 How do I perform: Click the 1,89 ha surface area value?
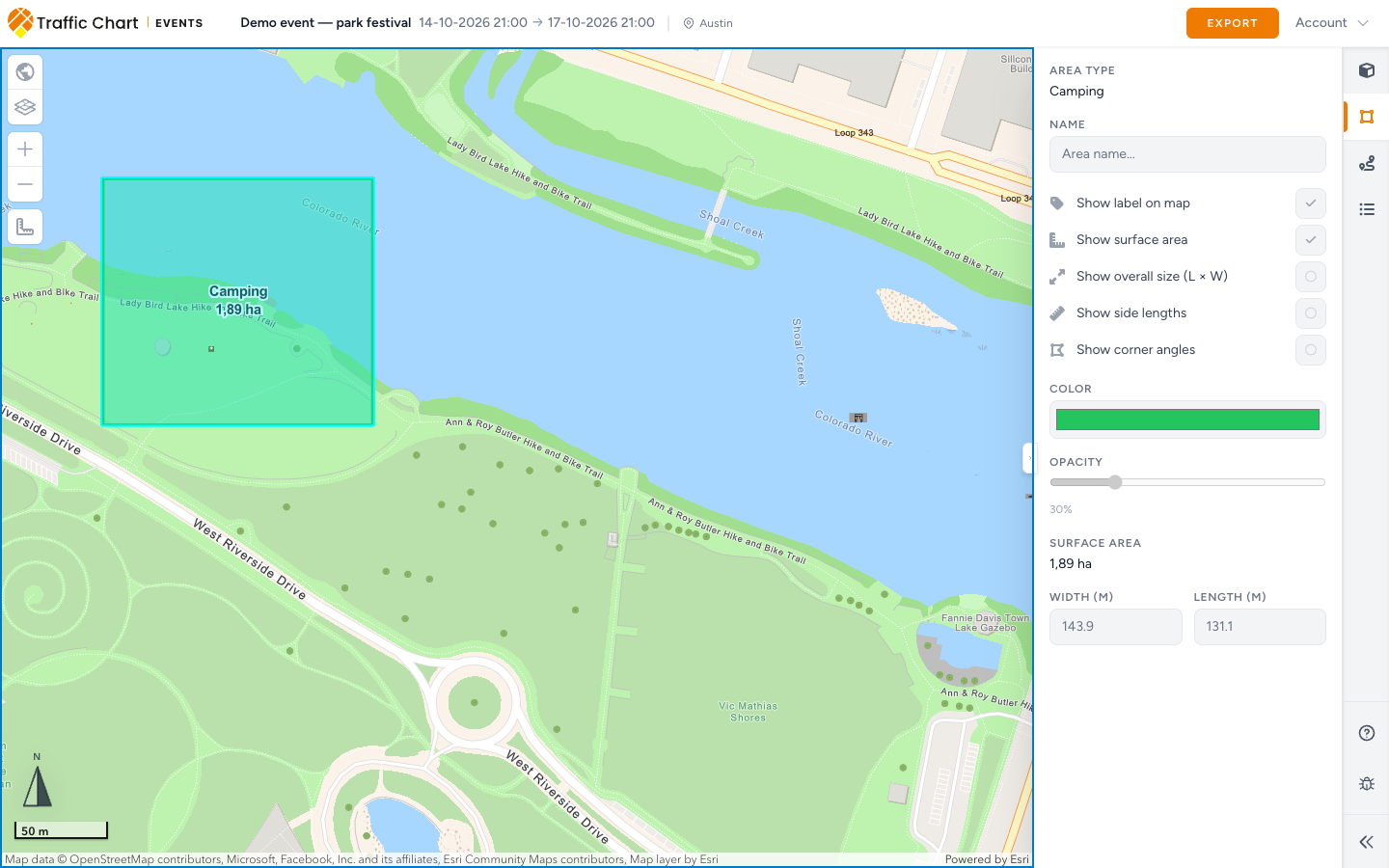(x=1071, y=564)
